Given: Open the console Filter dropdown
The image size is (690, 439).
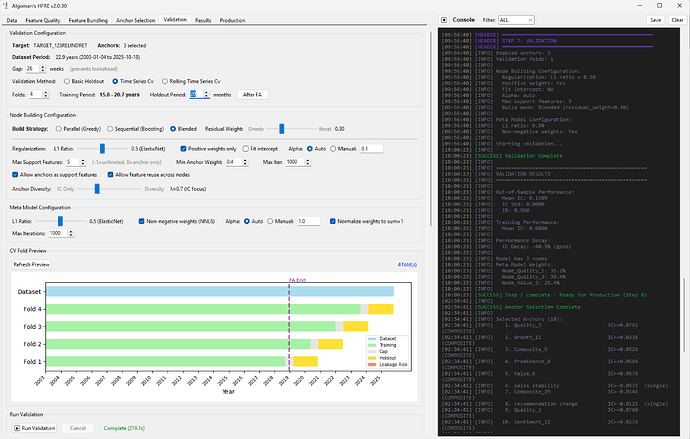Looking at the screenshot, I should tap(516, 20).
